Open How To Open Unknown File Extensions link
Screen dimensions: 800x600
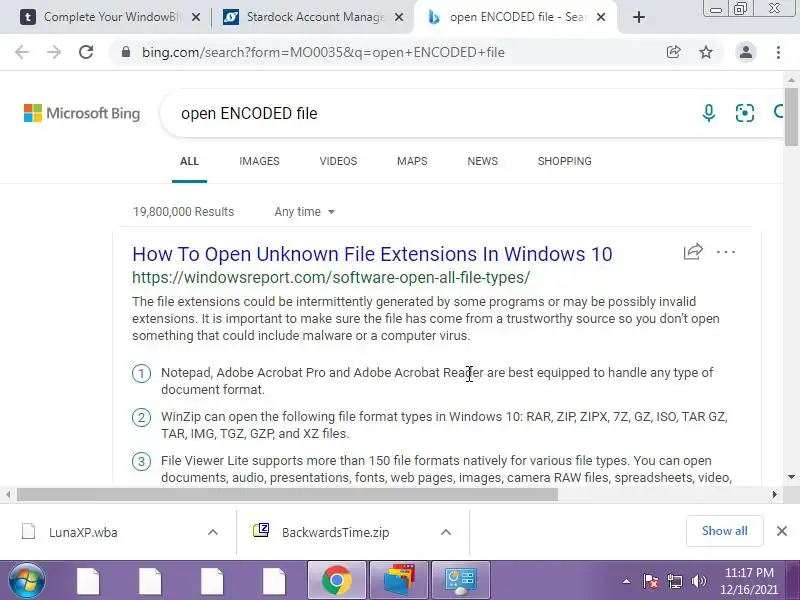click(372, 254)
